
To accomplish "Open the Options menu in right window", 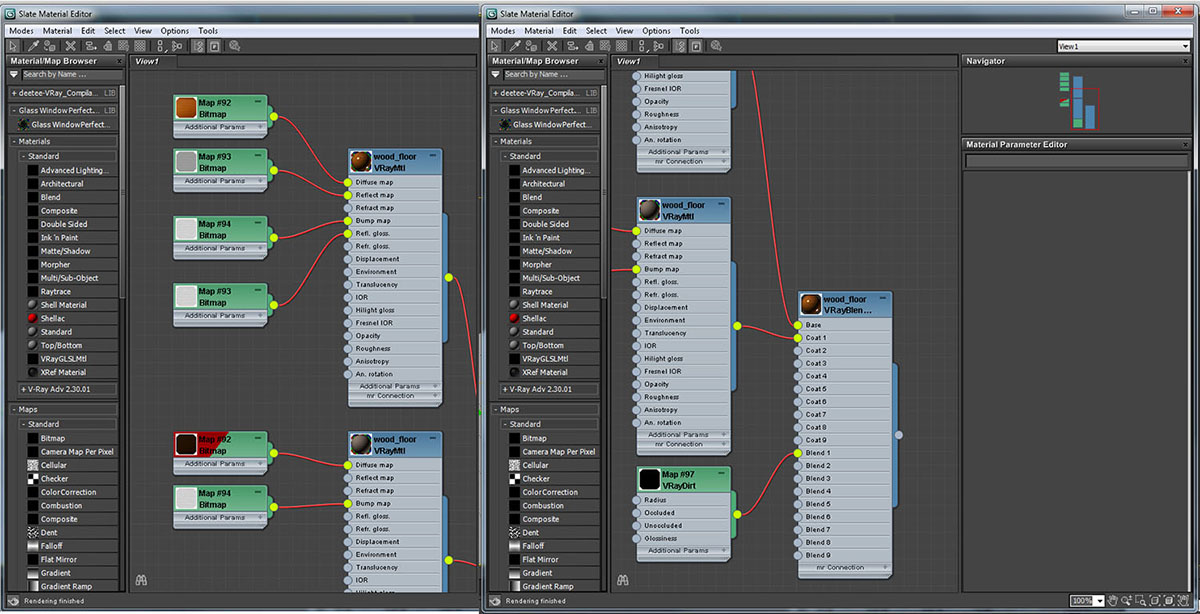I will [656, 31].
